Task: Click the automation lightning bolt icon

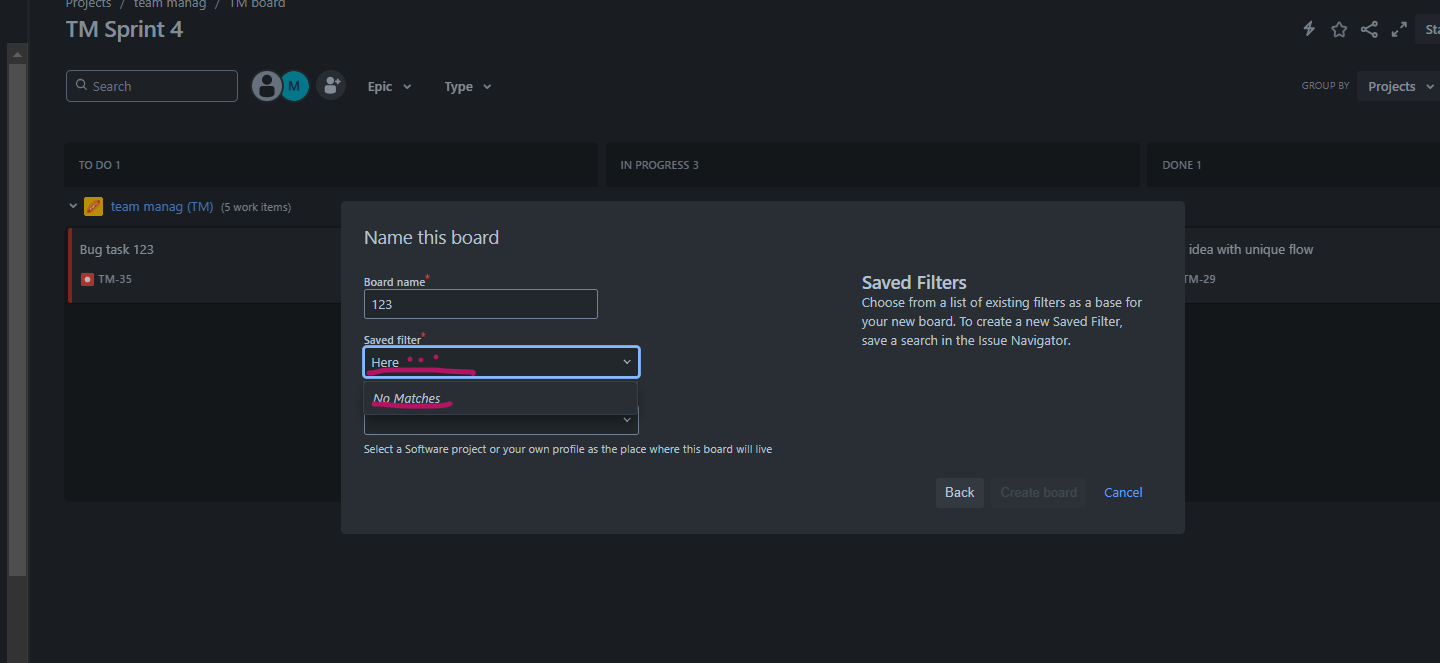Action: (x=1309, y=29)
